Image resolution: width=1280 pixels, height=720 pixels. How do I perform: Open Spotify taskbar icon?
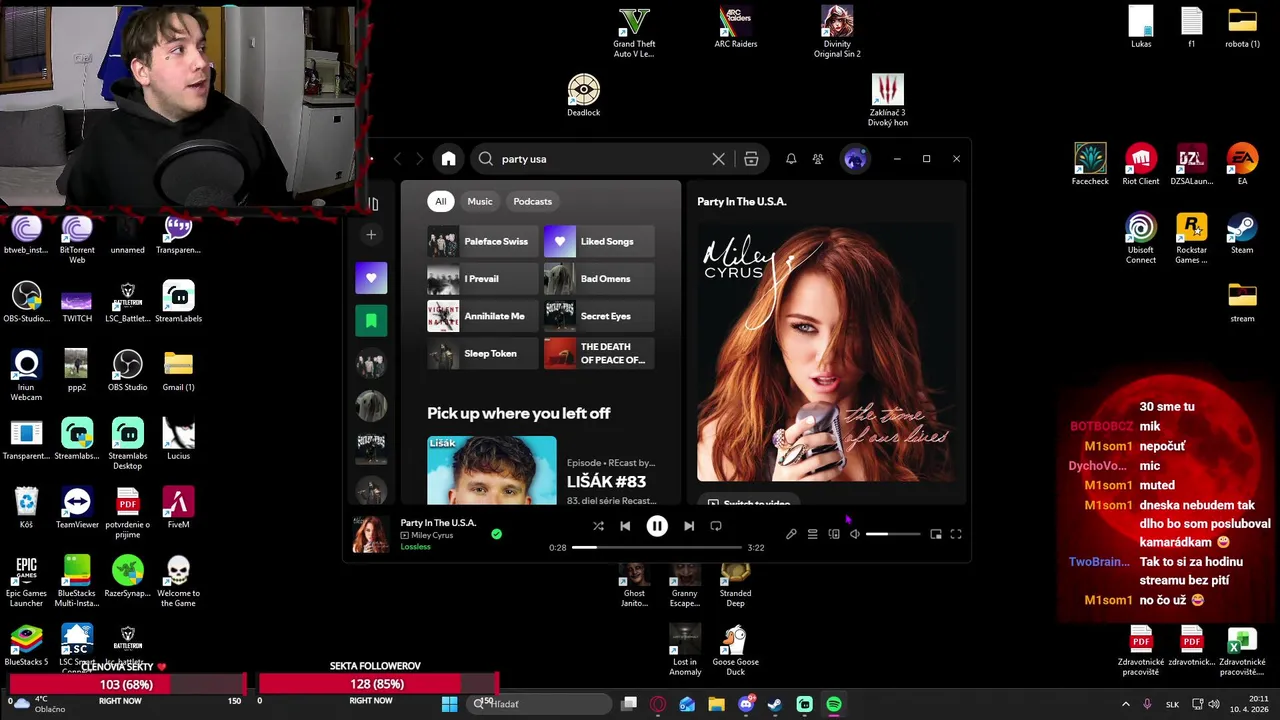(834, 704)
